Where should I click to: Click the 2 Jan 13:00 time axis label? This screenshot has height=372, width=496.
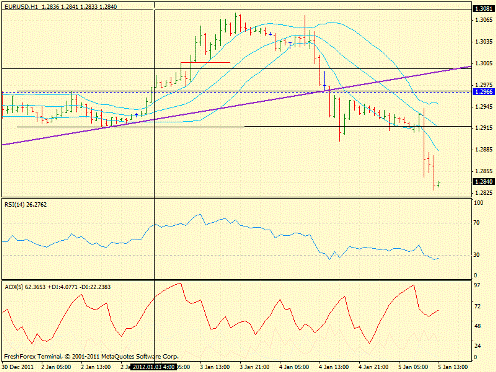click(96, 367)
